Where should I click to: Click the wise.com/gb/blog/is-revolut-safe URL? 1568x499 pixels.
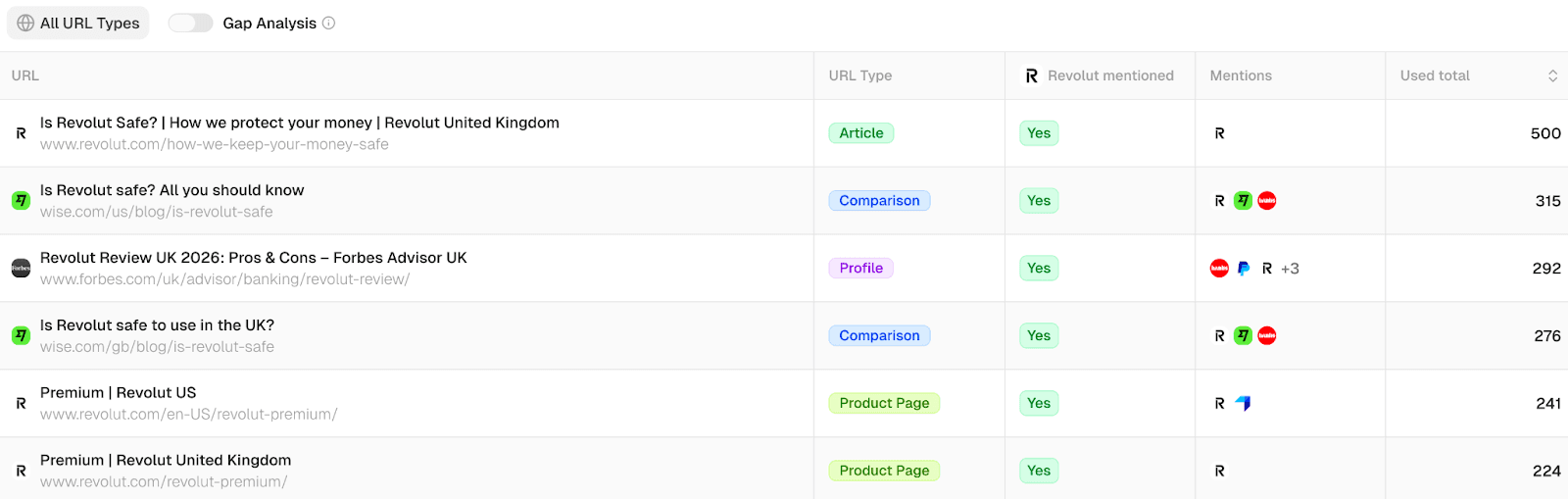tap(157, 348)
